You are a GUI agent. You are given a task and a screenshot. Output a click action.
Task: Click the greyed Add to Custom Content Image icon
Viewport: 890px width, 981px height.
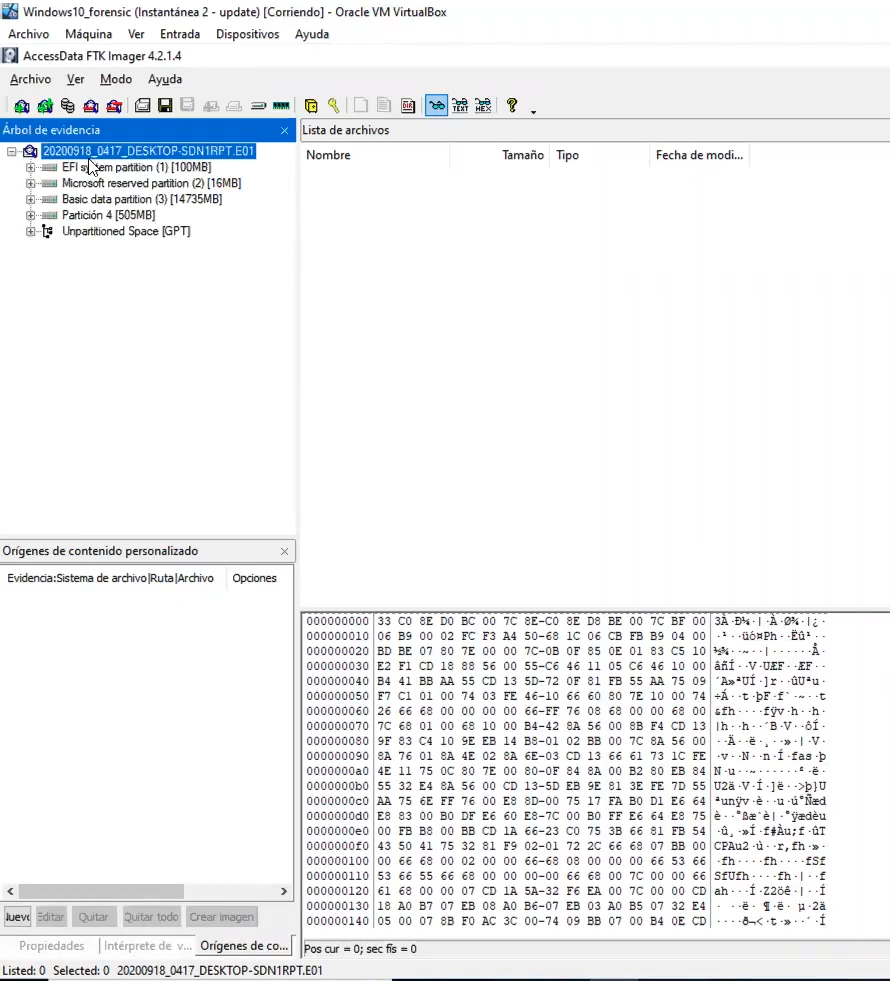(x=211, y=106)
